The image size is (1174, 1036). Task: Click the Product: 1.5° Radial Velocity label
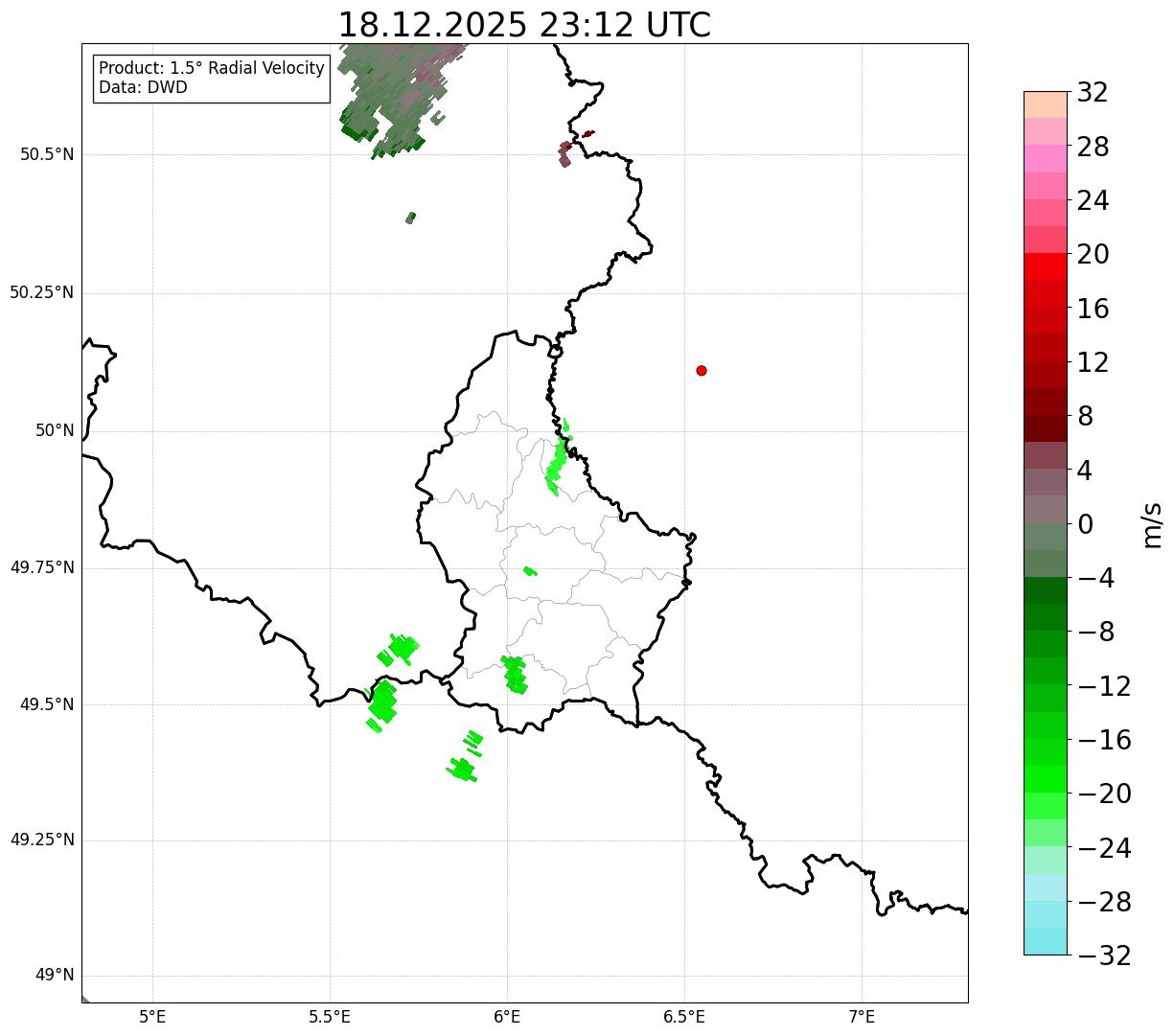[x=212, y=69]
